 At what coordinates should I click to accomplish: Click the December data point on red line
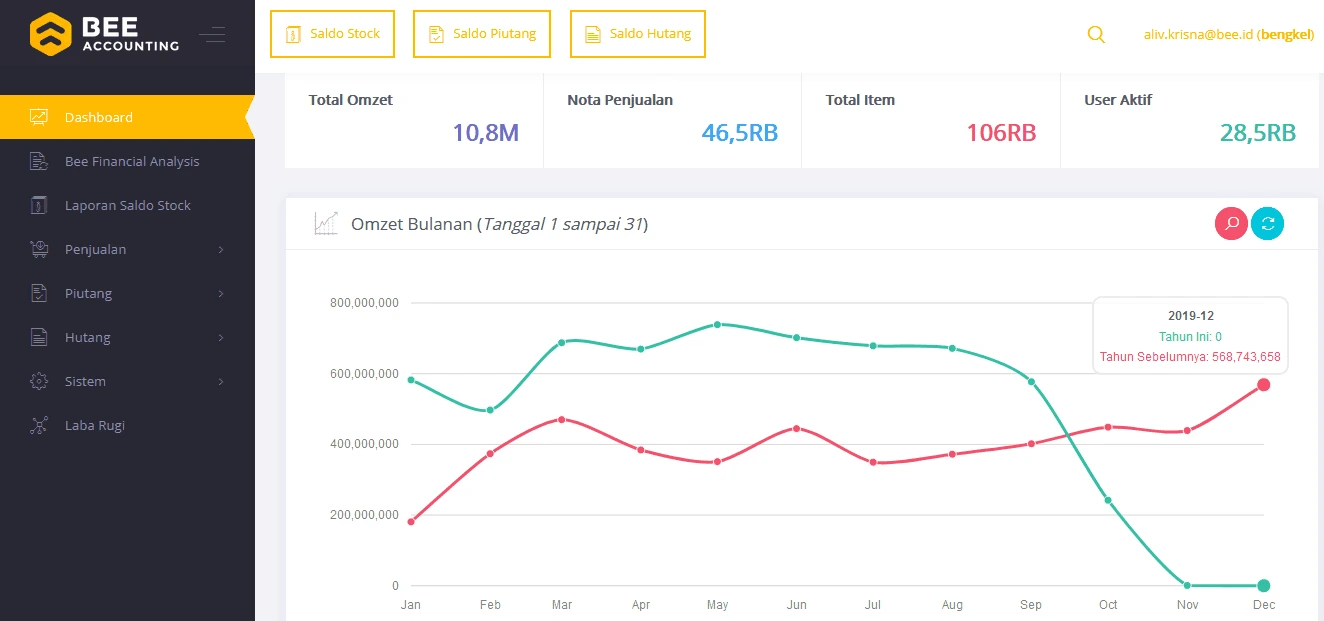pos(1263,384)
